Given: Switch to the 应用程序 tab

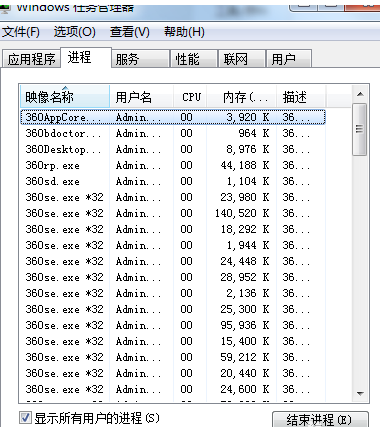Looking at the screenshot, I should 31,59.
